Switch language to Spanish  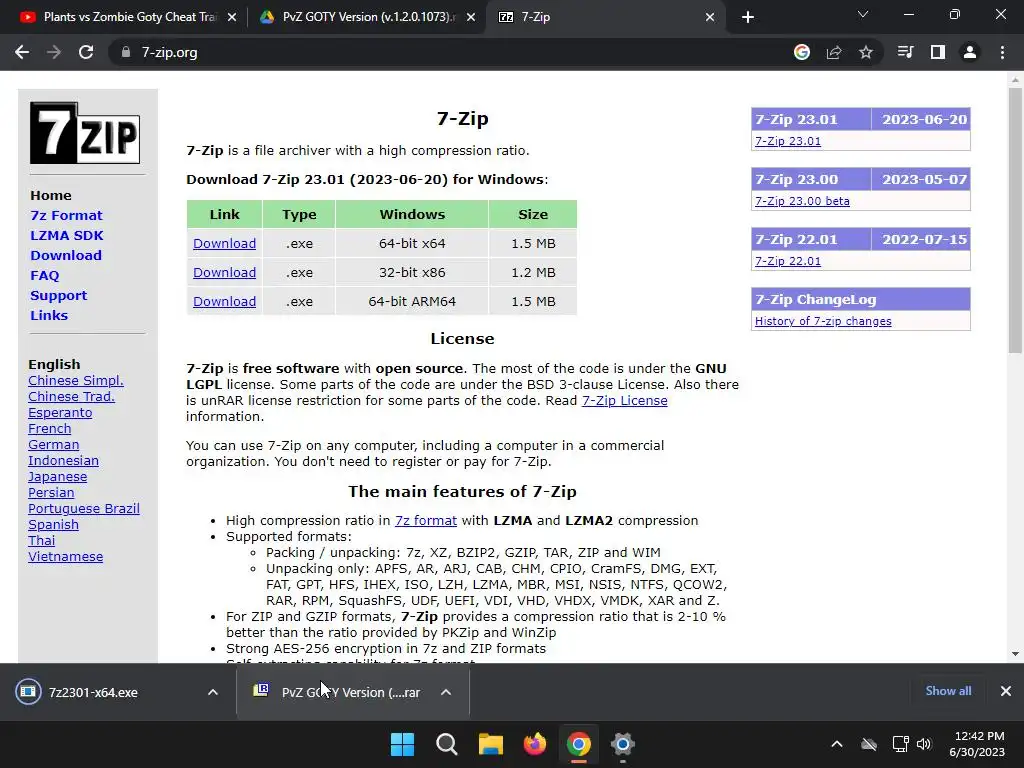(53, 524)
